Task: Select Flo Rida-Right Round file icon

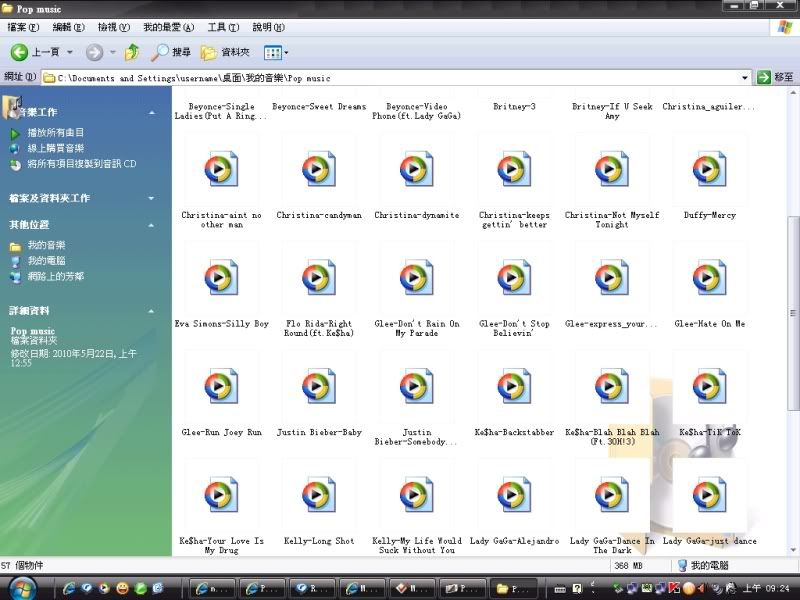Action: (319, 277)
